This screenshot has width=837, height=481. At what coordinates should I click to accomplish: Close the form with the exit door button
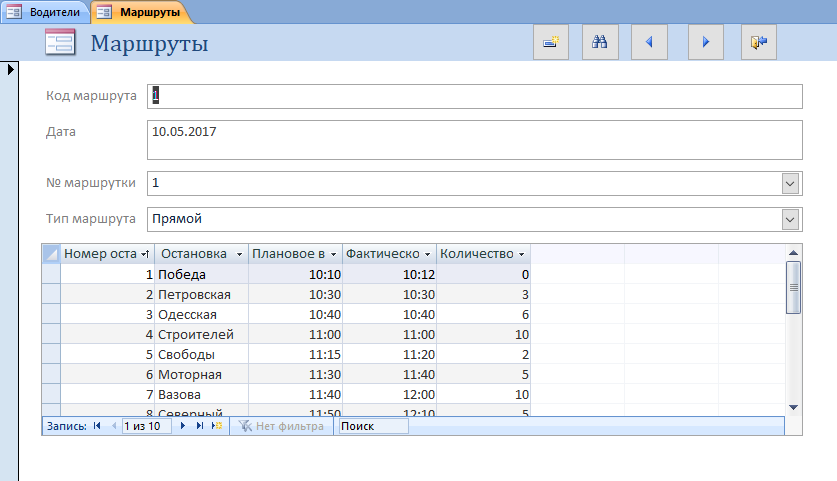click(x=759, y=42)
